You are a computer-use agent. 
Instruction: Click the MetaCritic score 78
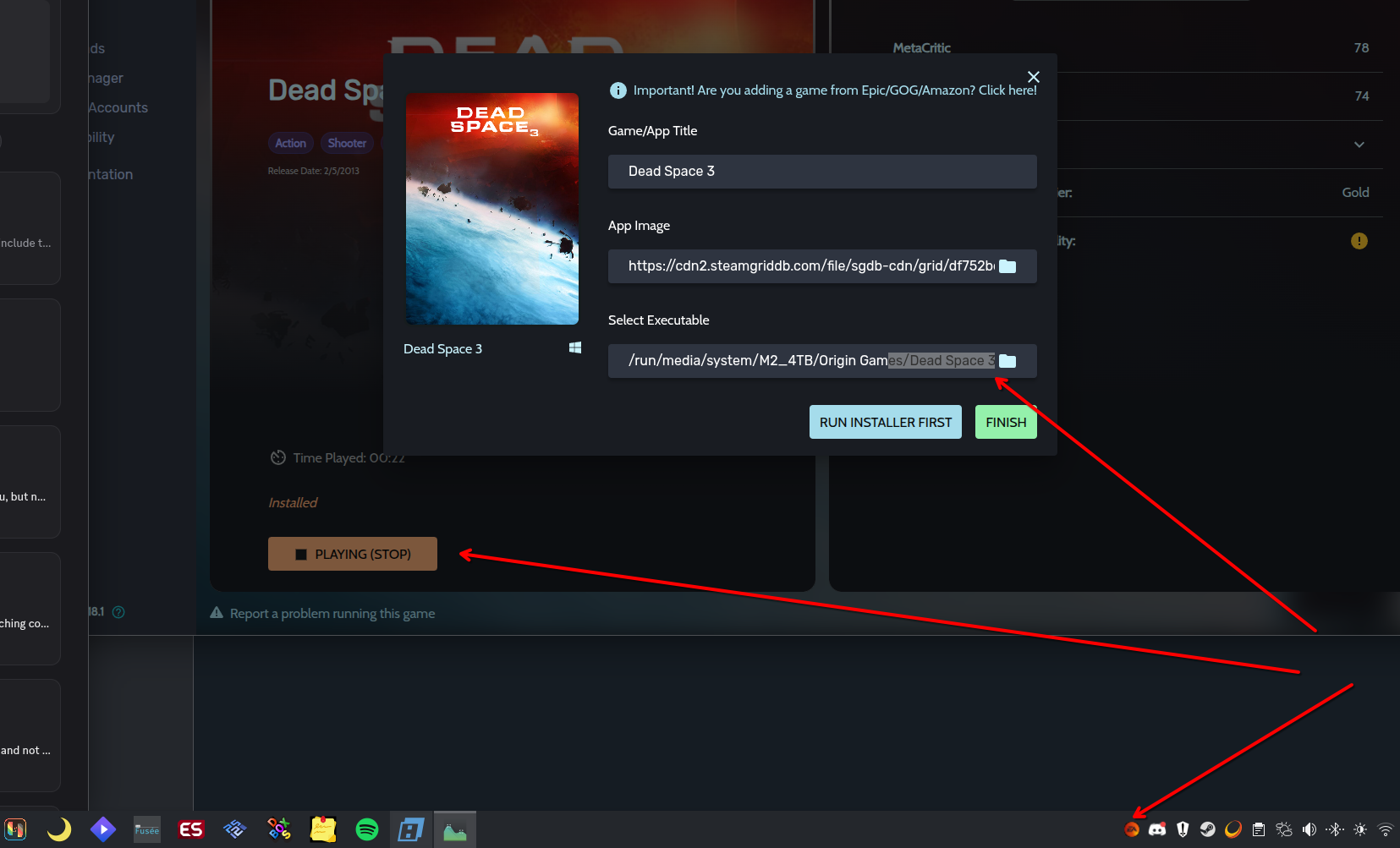1361,48
